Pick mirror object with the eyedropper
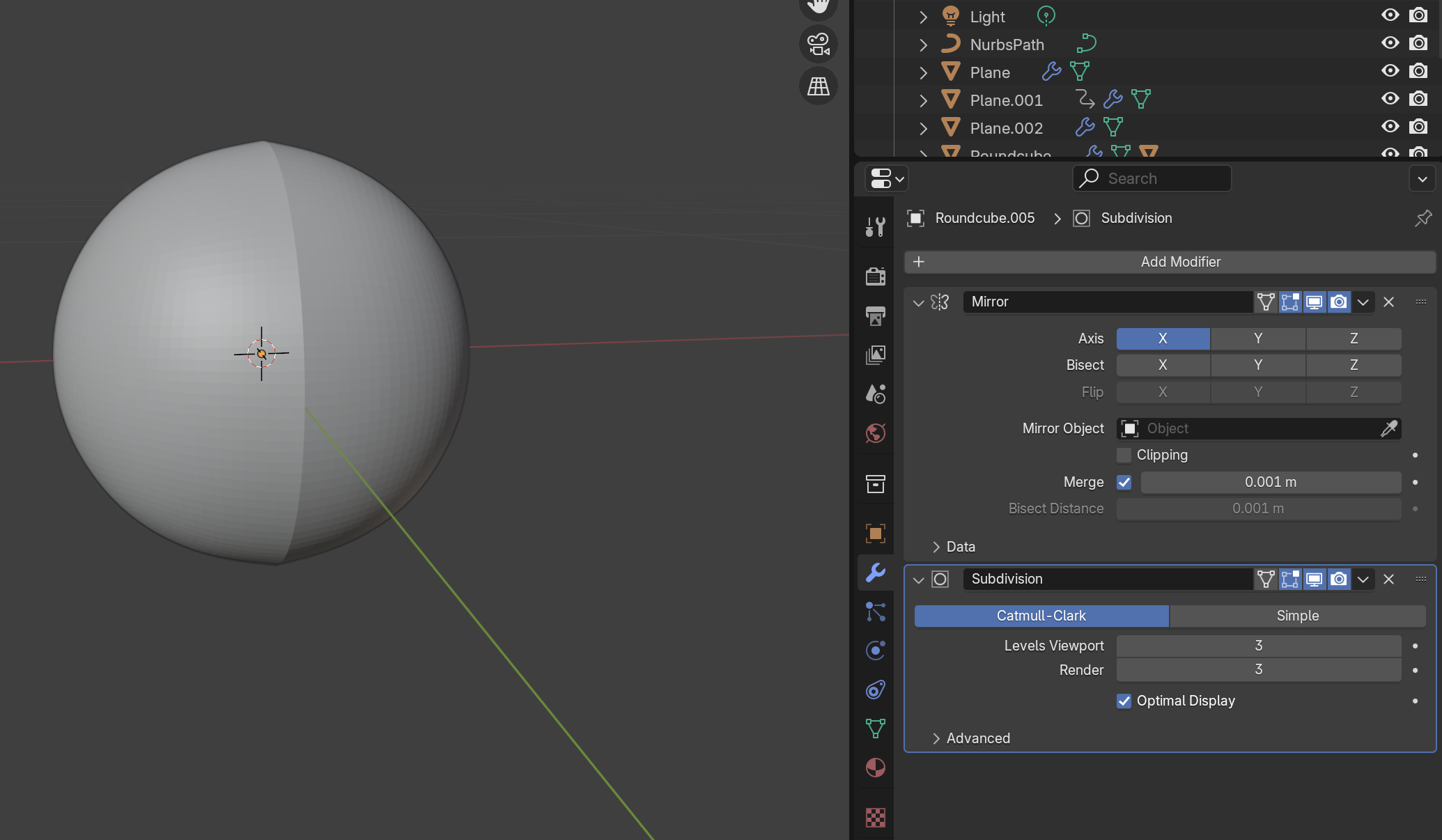Screen dimensions: 1442x840 tap(1388, 428)
